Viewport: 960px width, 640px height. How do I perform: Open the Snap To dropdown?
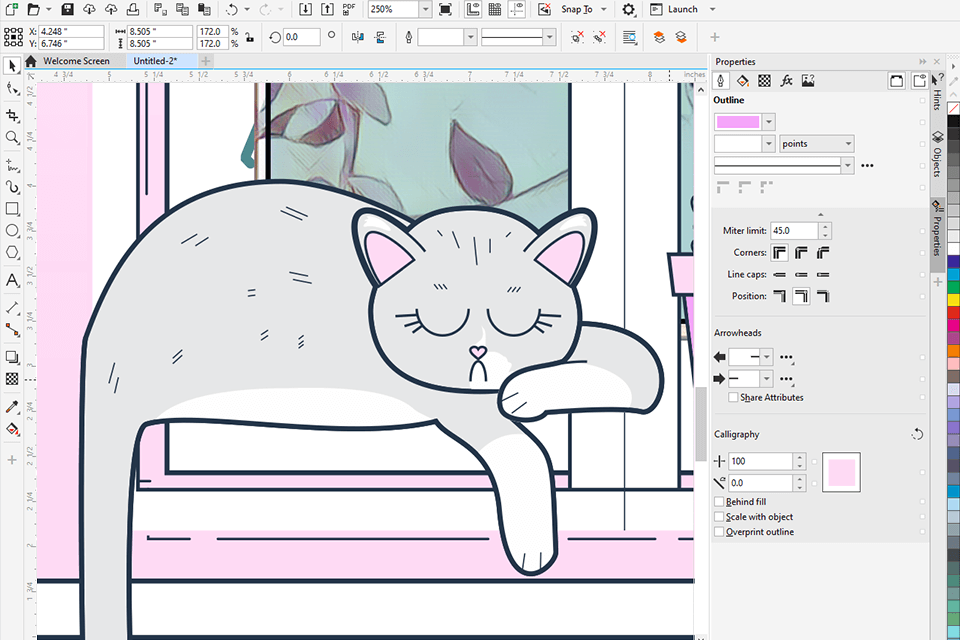[604, 9]
